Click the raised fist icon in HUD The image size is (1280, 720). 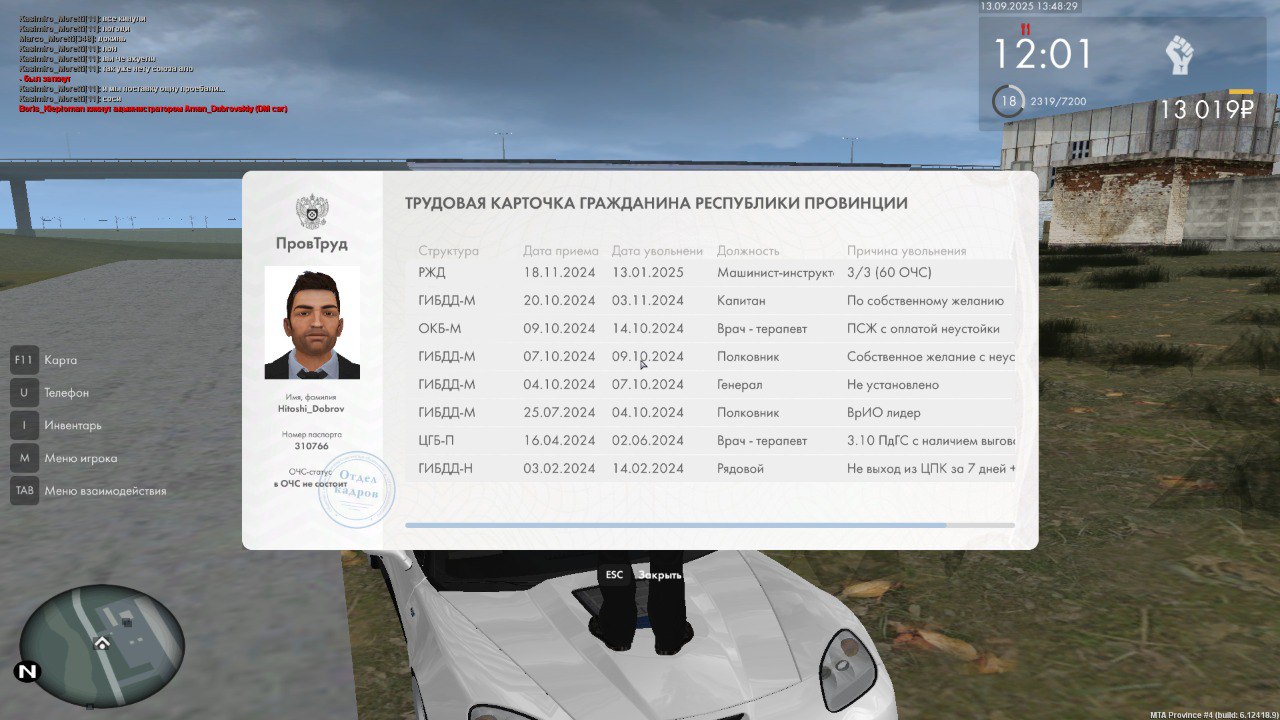tap(1181, 55)
